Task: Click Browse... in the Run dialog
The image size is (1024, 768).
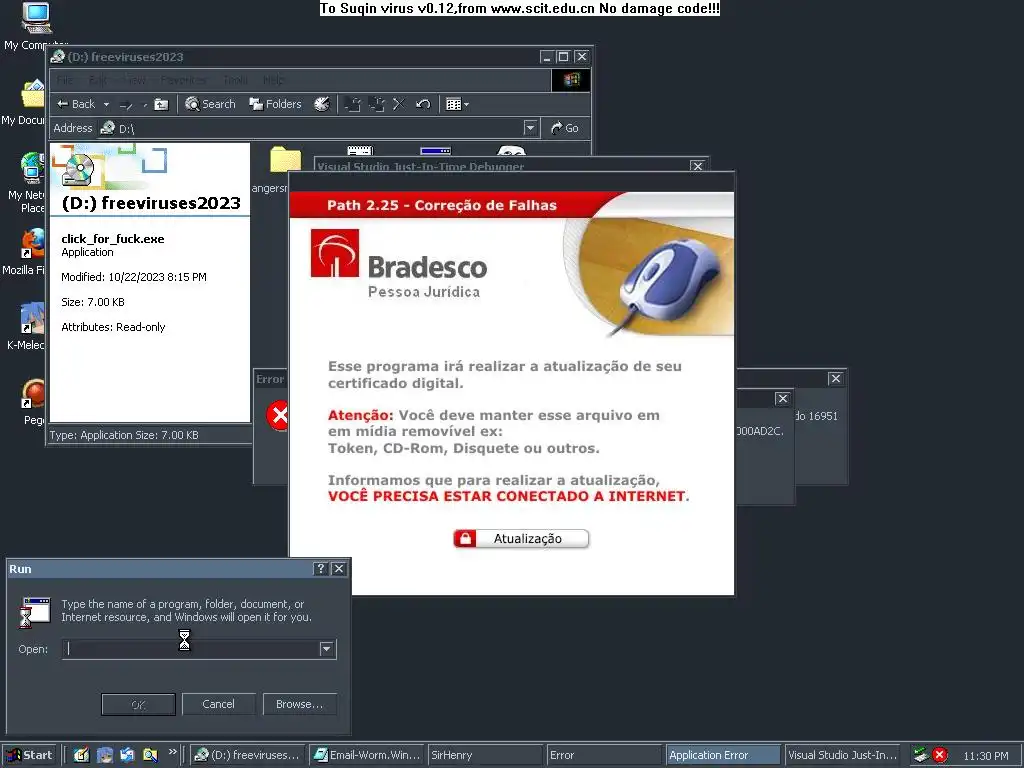Action: point(299,704)
